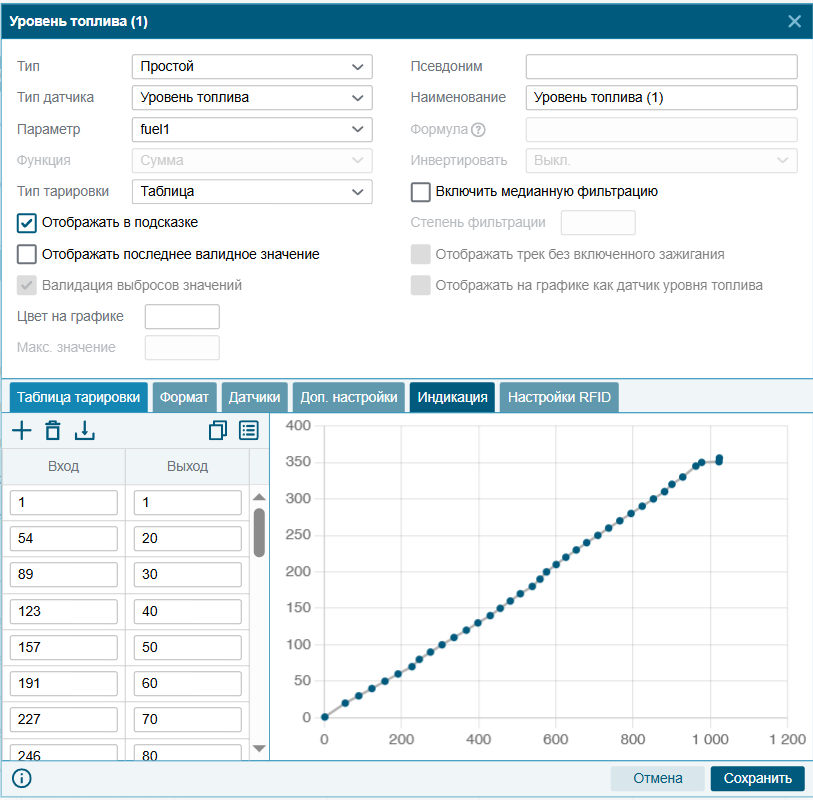Copy calibration table with duplicate icon
This screenshot has height=800, width=813.
(x=218, y=430)
